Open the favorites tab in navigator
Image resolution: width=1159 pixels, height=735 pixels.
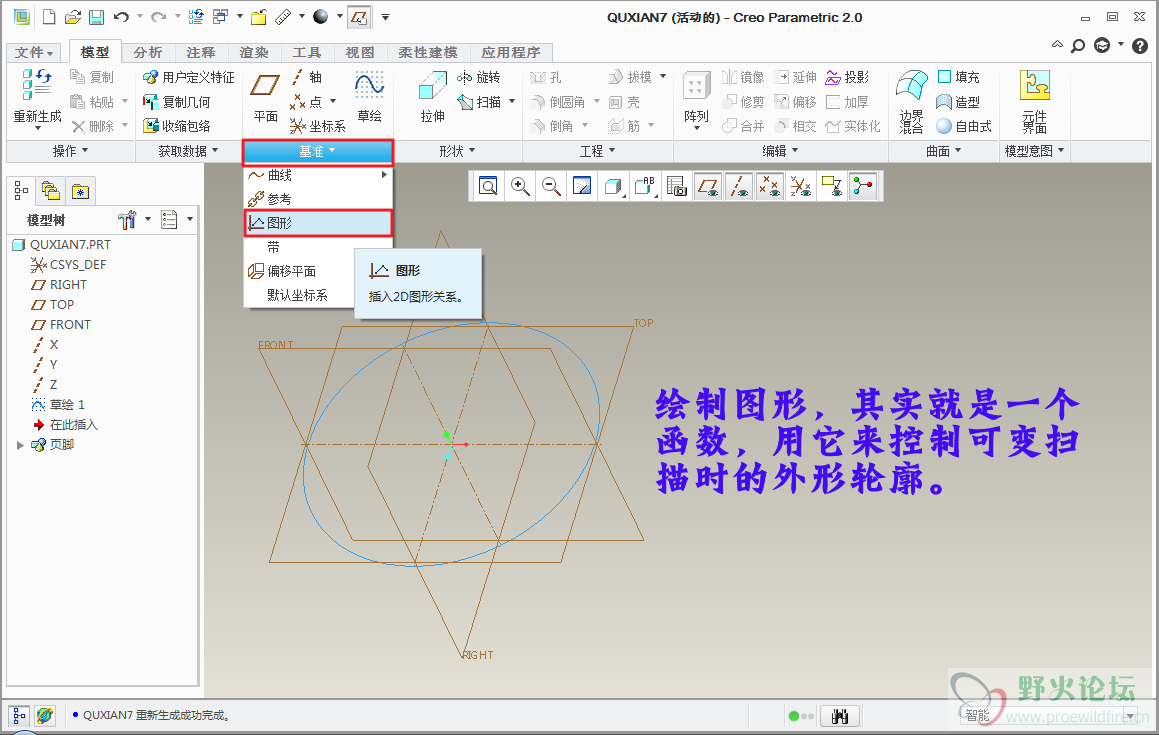80,192
